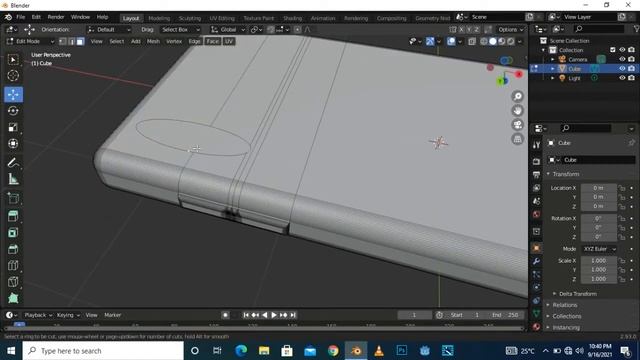Switch to face select mode

point(80,41)
